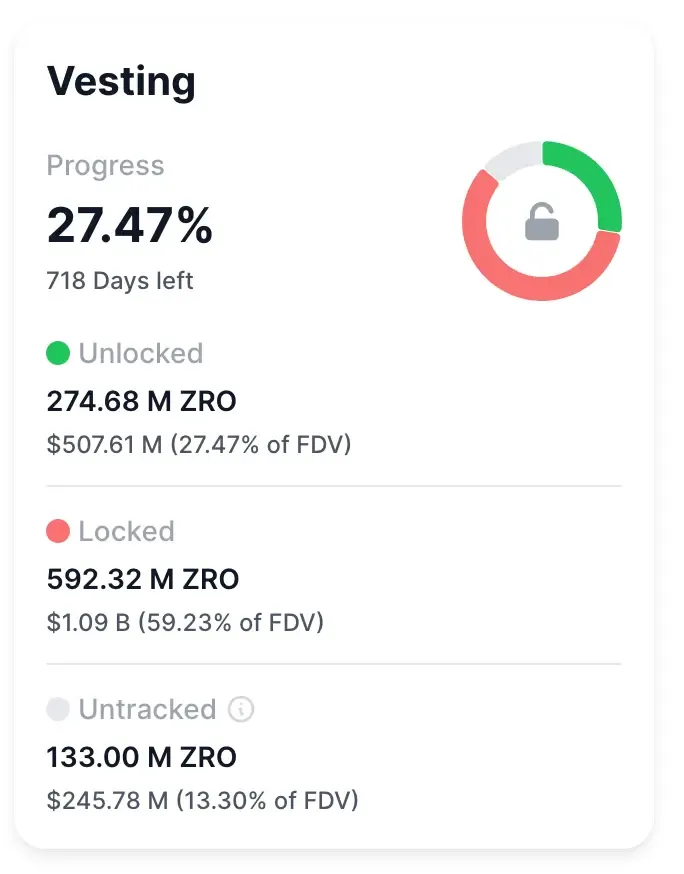
Task: Click the 718 Days left text
Action: 120,281
